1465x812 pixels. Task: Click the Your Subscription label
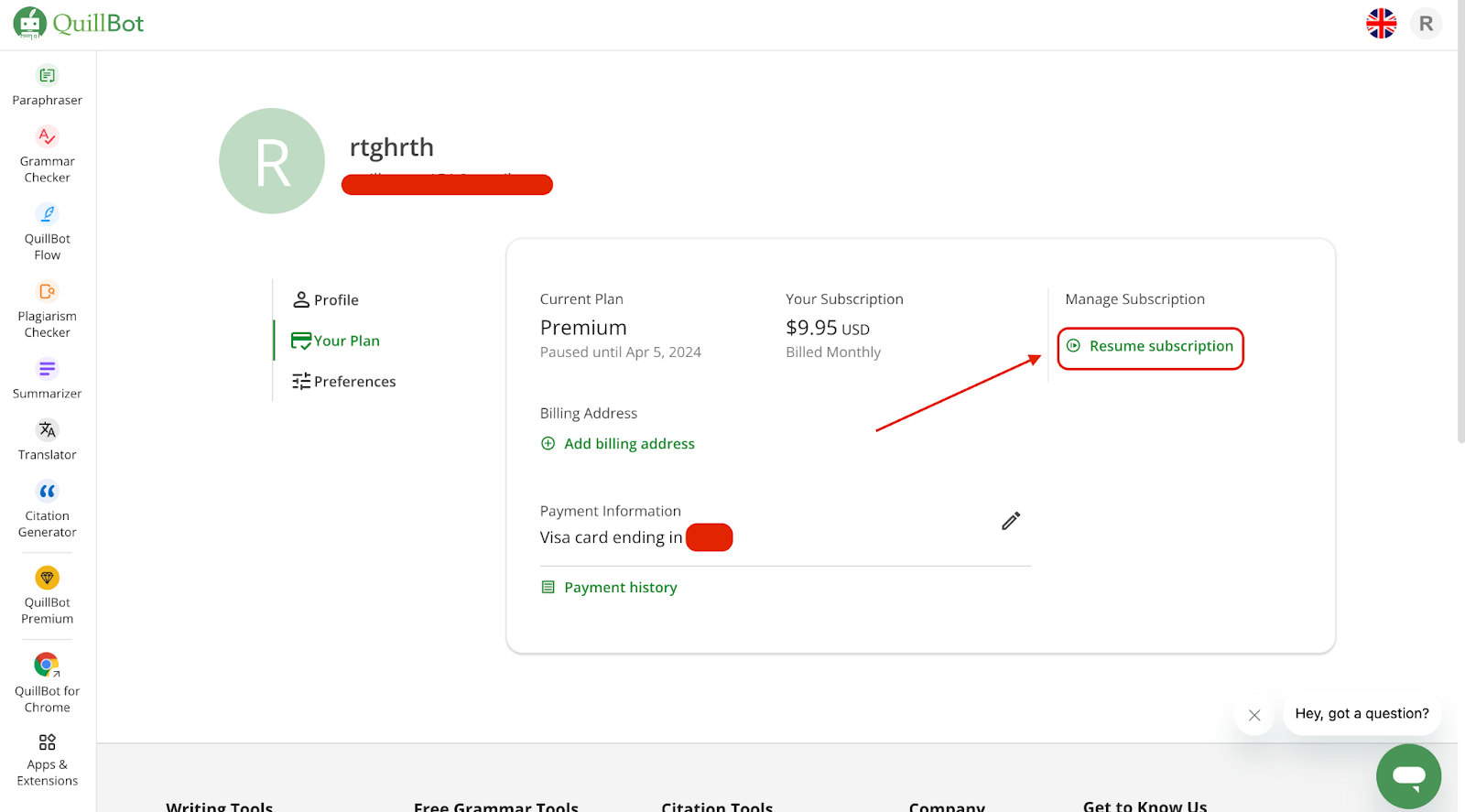tap(844, 299)
